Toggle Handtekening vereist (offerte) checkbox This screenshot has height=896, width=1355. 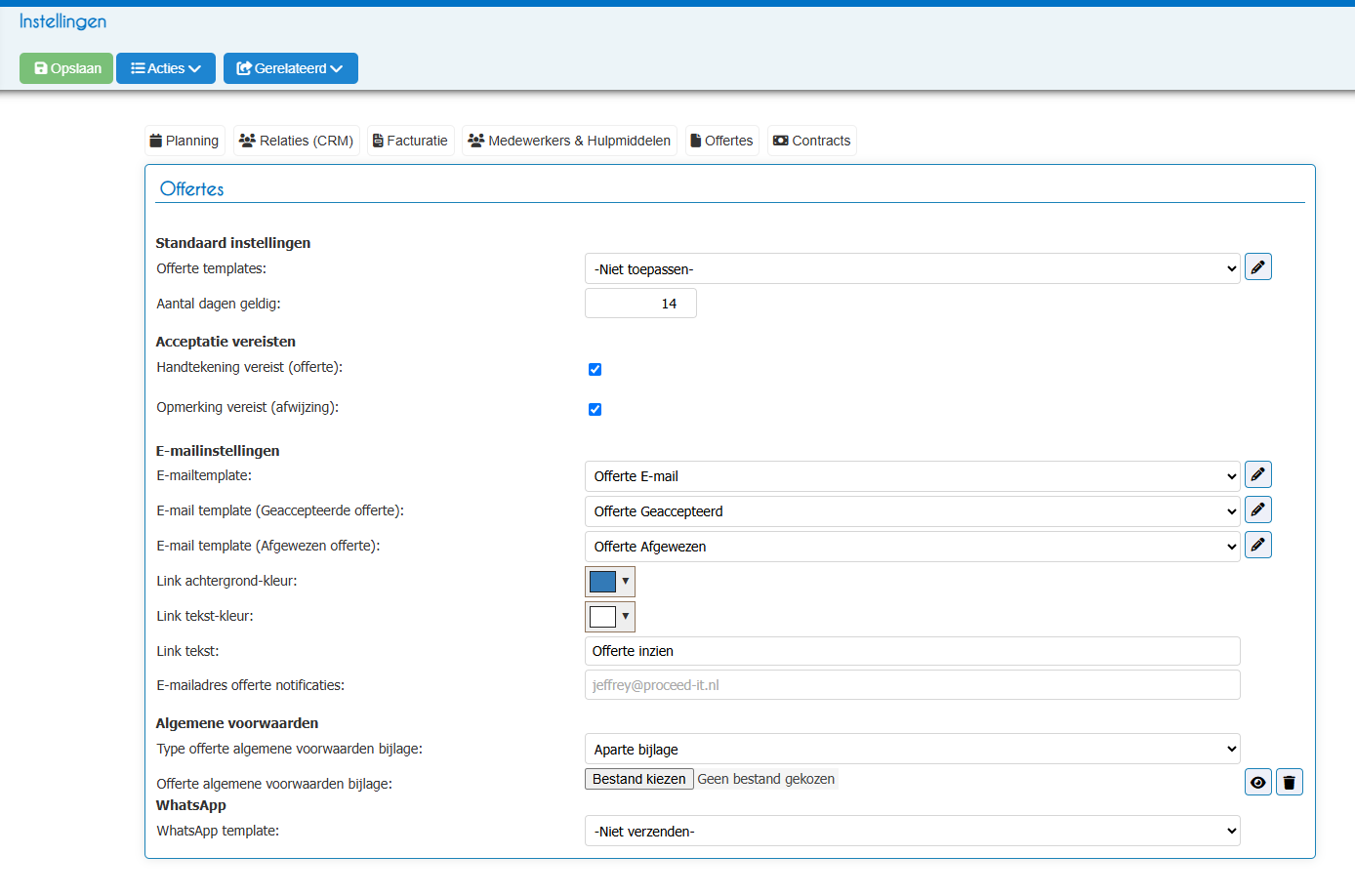(x=595, y=369)
